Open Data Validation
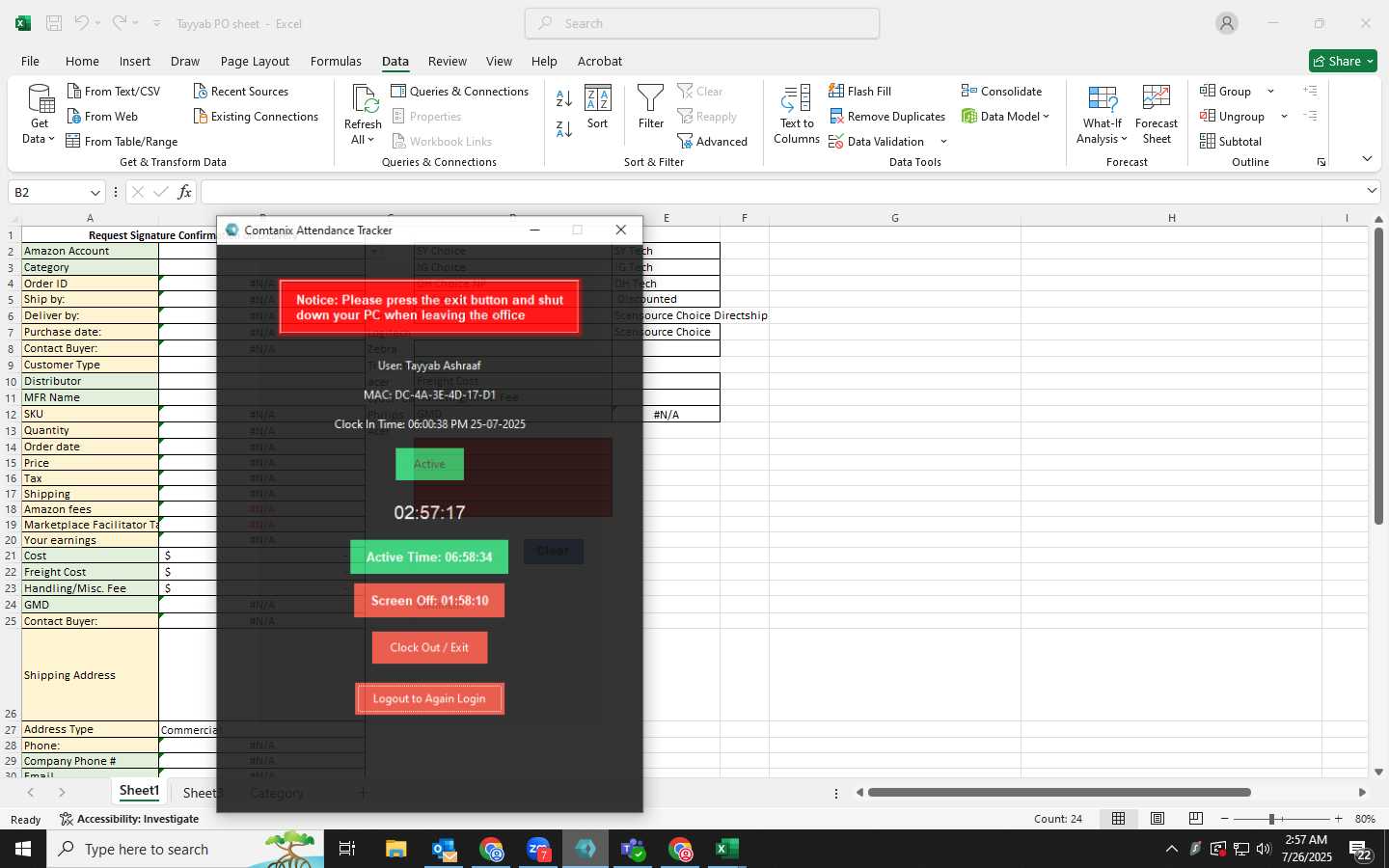1389x868 pixels. pos(877,141)
